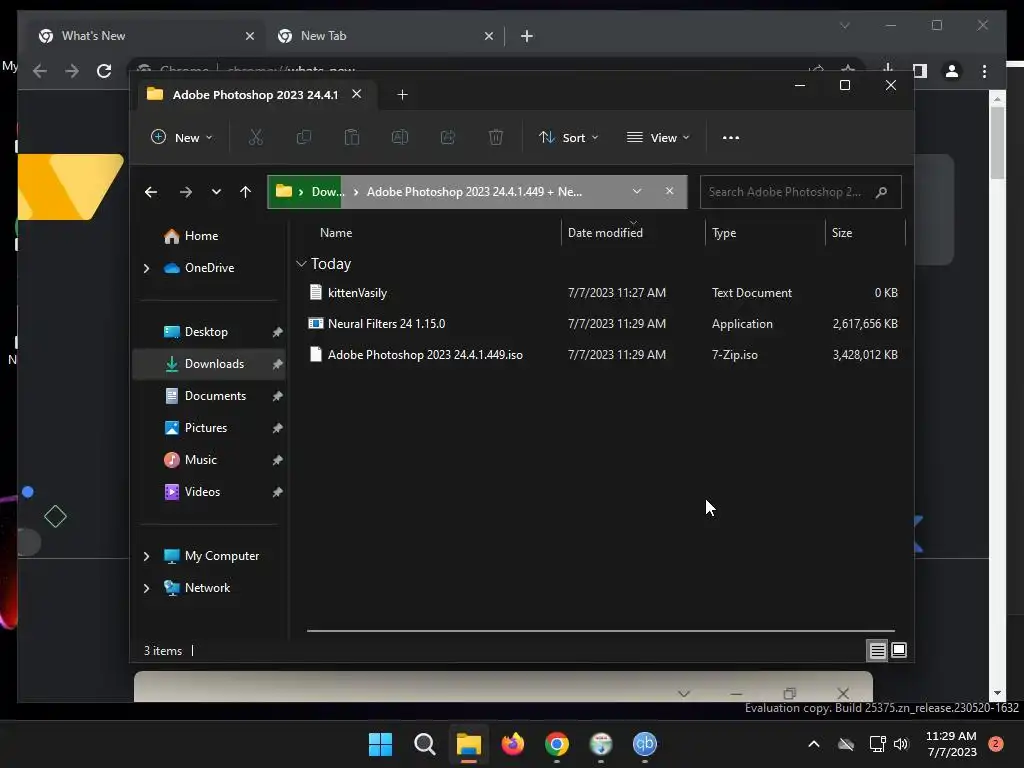The image size is (1024, 768).
Task: Open Google Chrome from the taskbar
Action: [556, 744]
